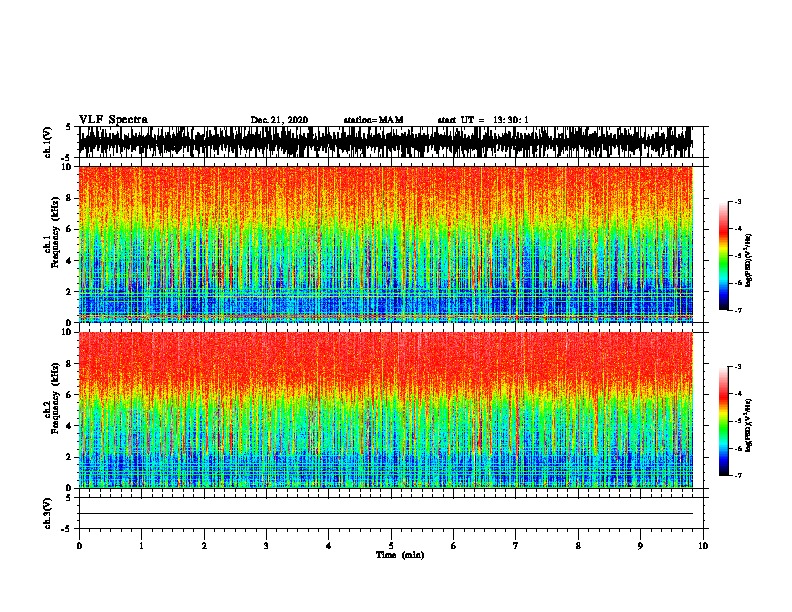
Task: Click the flat ch.3 voltage trace line
Action: [x=386, y=514]
